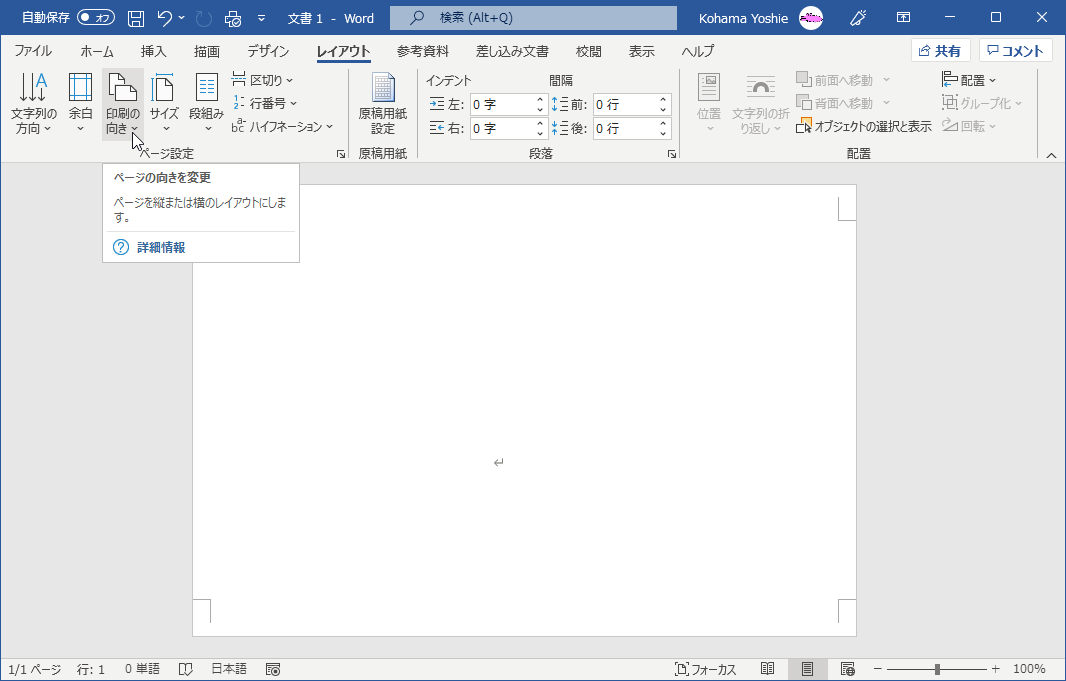
Task: Click the Print Preview icon in quick access
Action: [233, 18]
